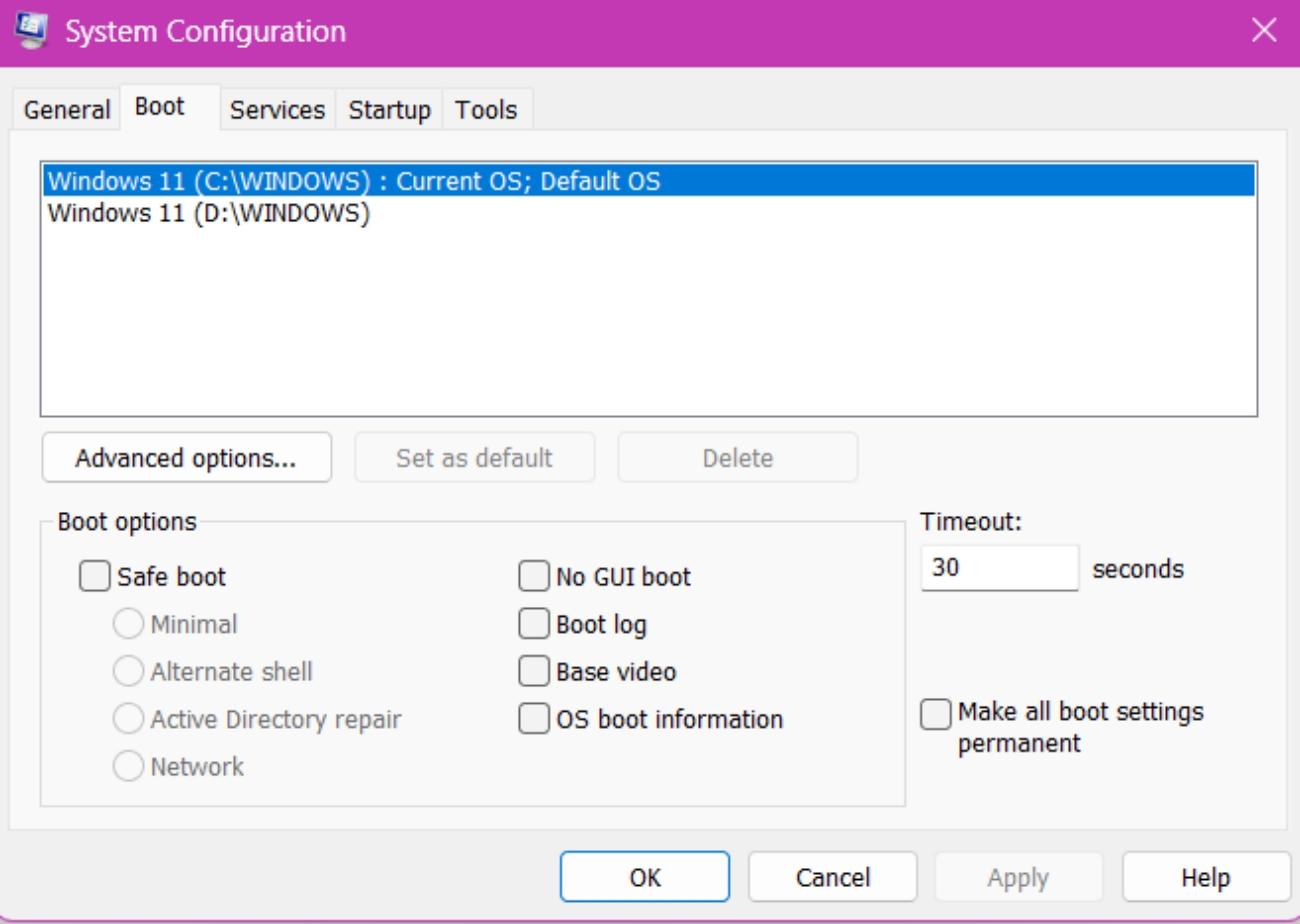The width and height of the screenshot is (1300, 924).
Task: Select the Windows 11 (C:\WINDOWS) boot entry
Action: click(649, 181)
